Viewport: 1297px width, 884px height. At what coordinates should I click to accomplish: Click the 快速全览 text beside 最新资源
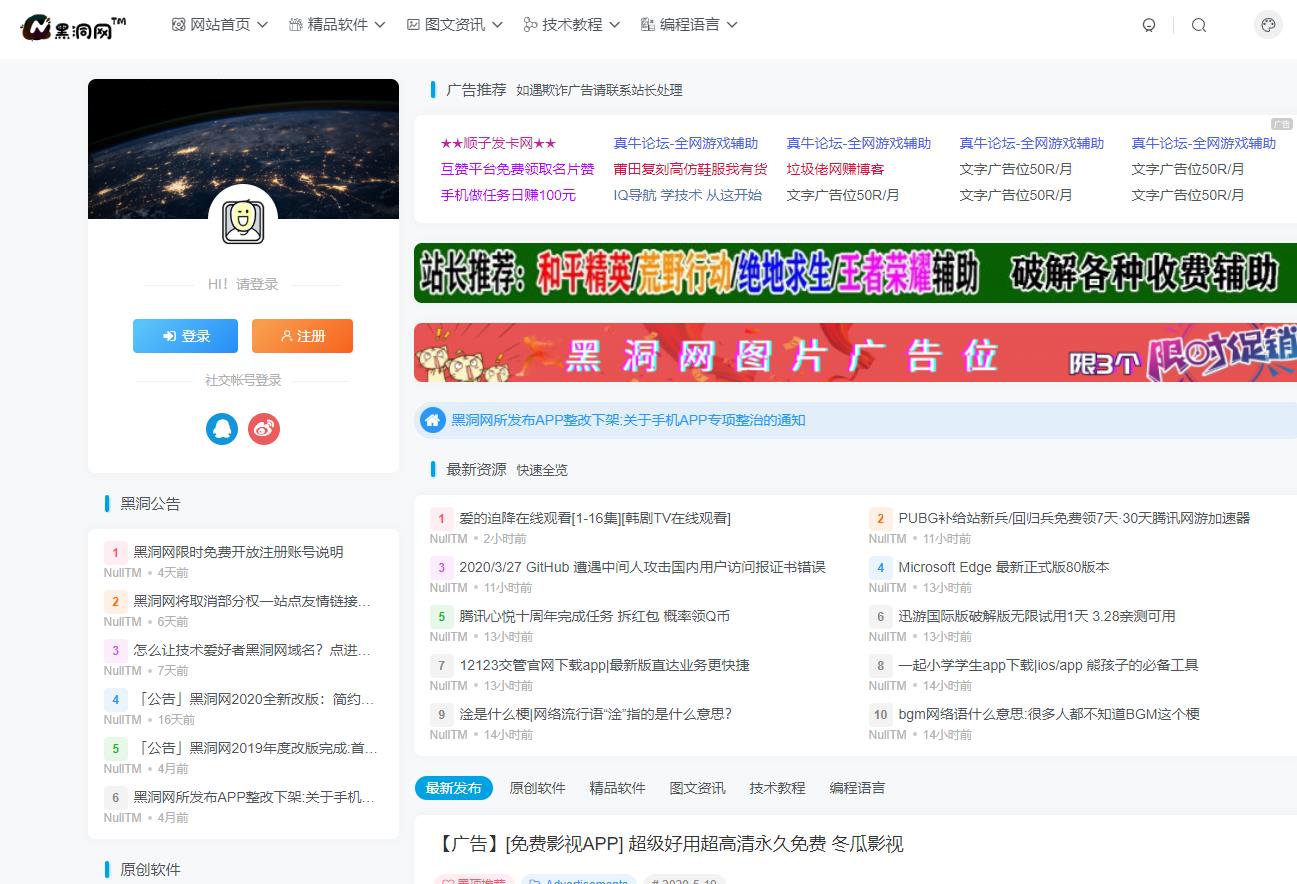tap(542, 470)
